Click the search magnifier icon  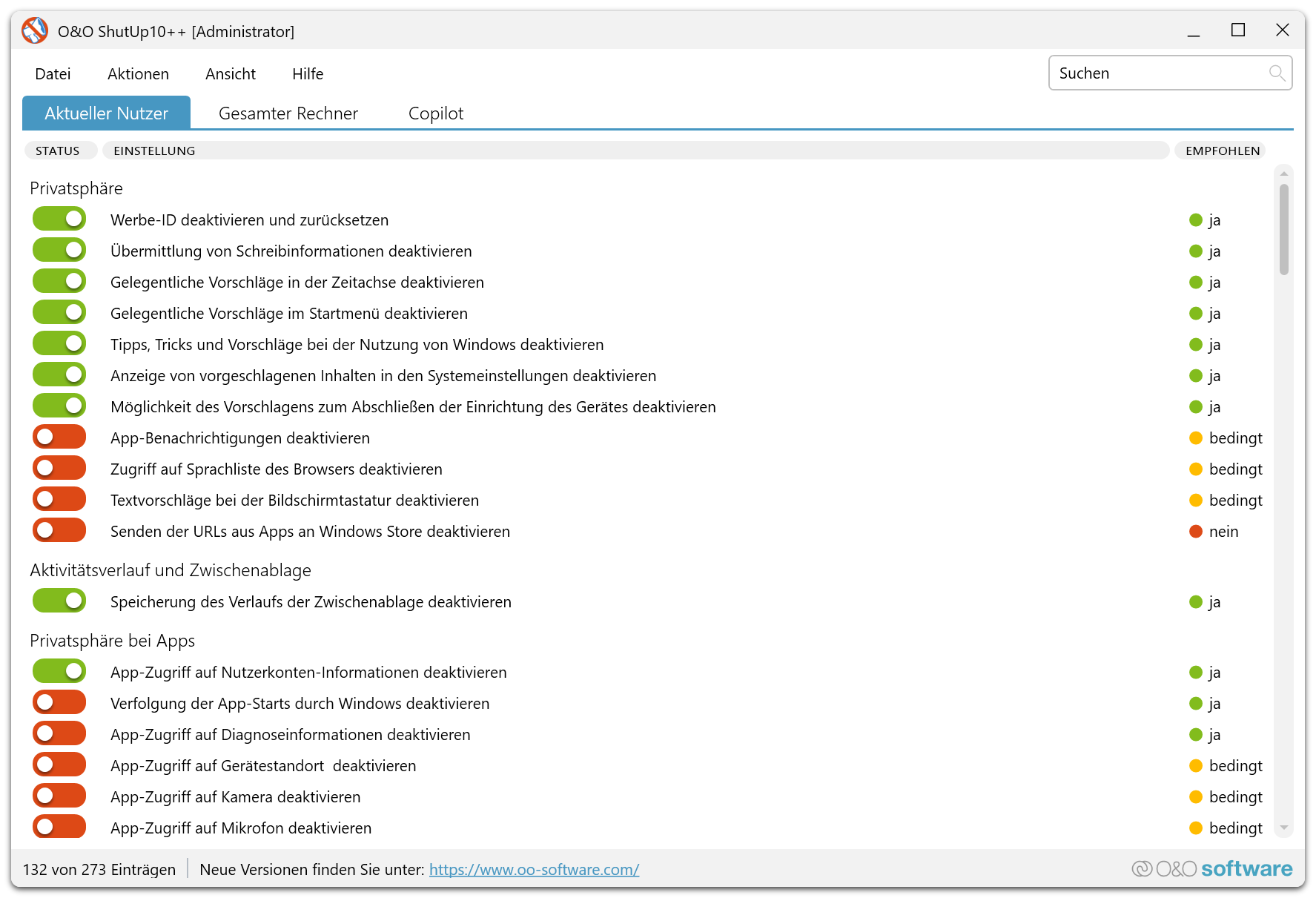(1276, 73)
